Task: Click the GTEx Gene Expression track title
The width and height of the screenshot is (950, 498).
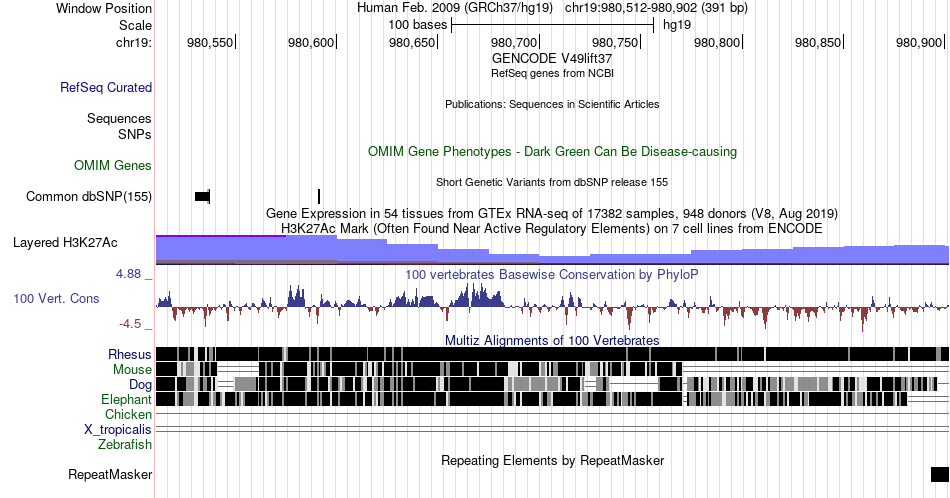Action: pos(552,213)
